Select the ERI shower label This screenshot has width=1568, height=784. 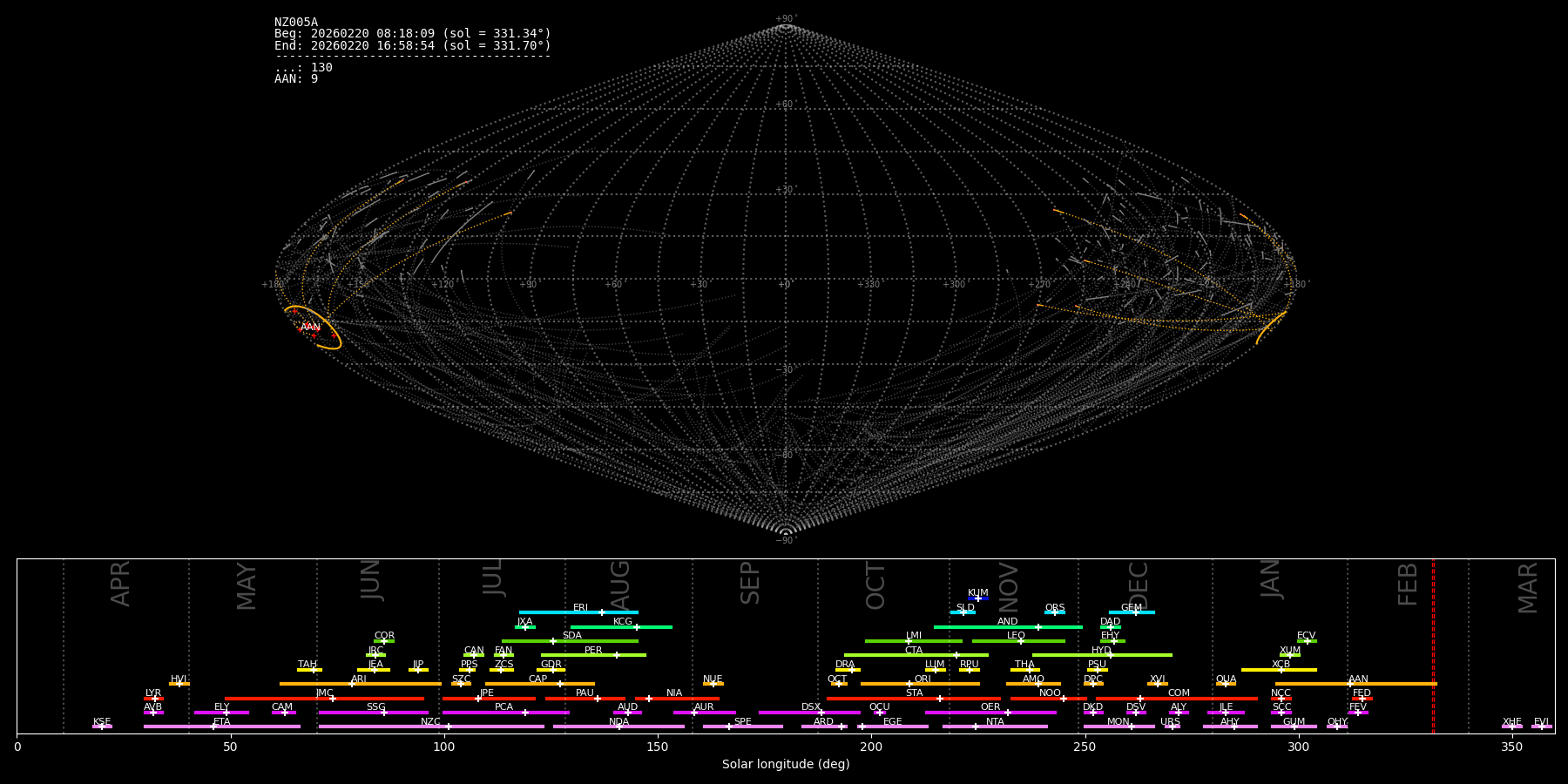click(580, 608)
